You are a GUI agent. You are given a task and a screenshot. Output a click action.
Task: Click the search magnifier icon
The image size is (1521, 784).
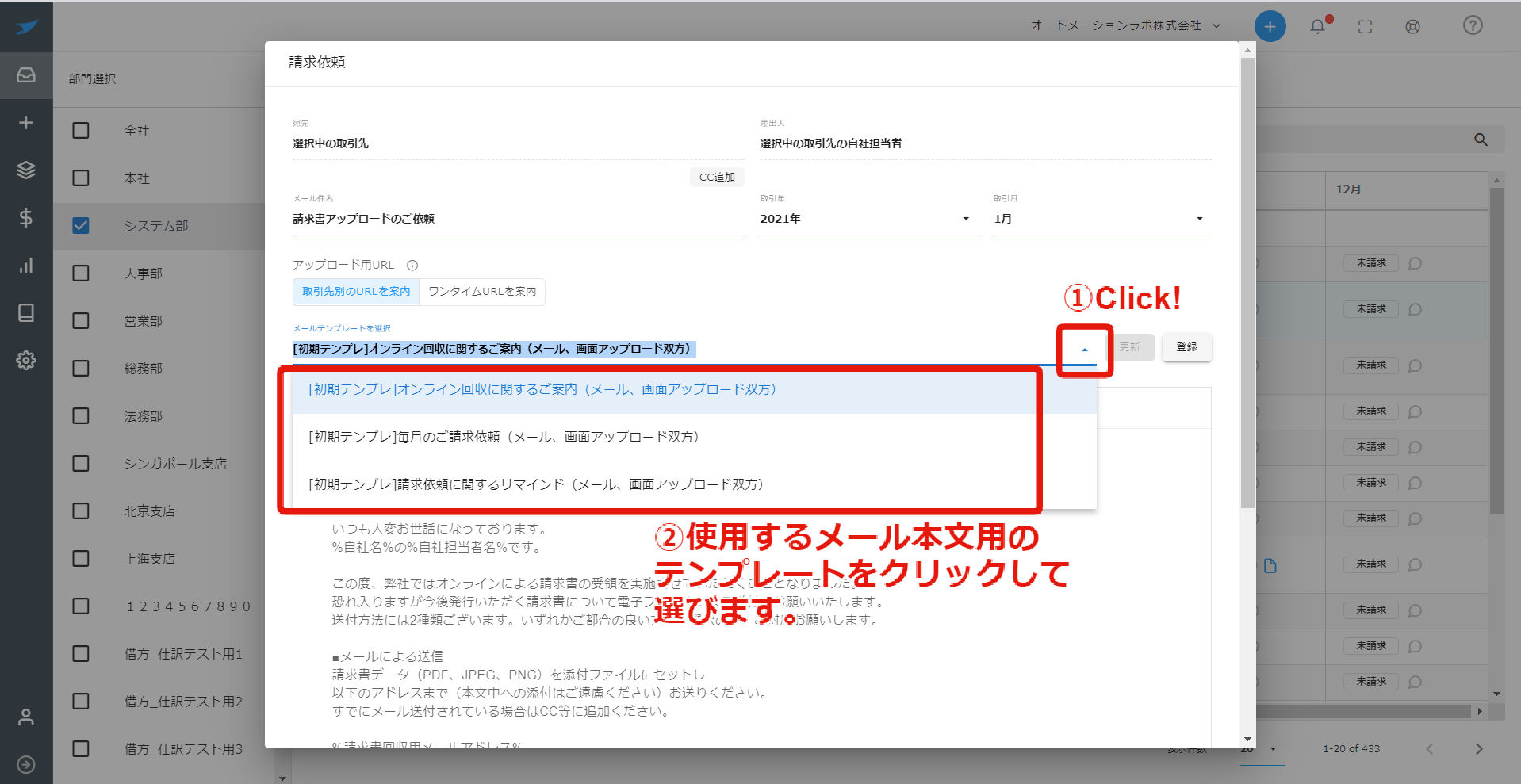(1481, 140)
